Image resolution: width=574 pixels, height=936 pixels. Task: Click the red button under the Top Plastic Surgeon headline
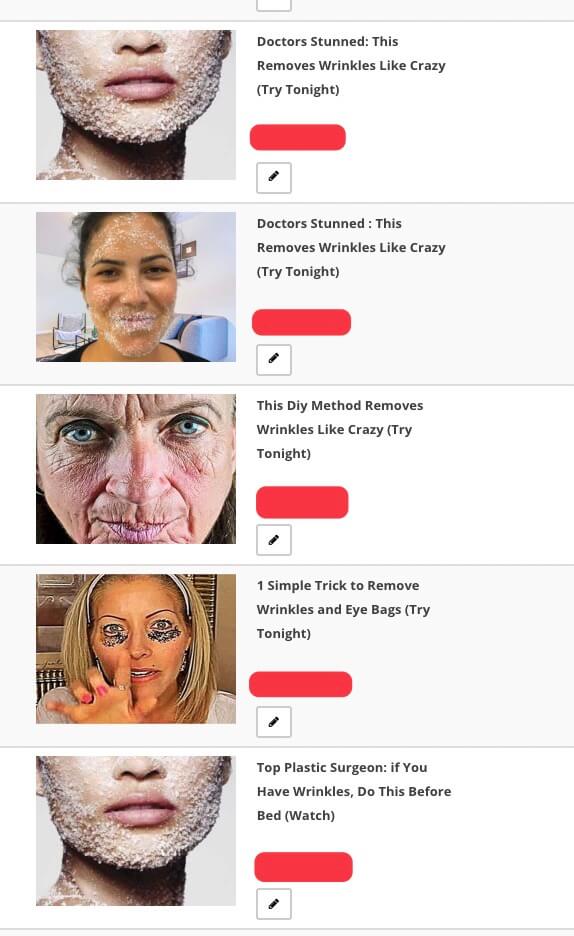(x=303, y=867)
